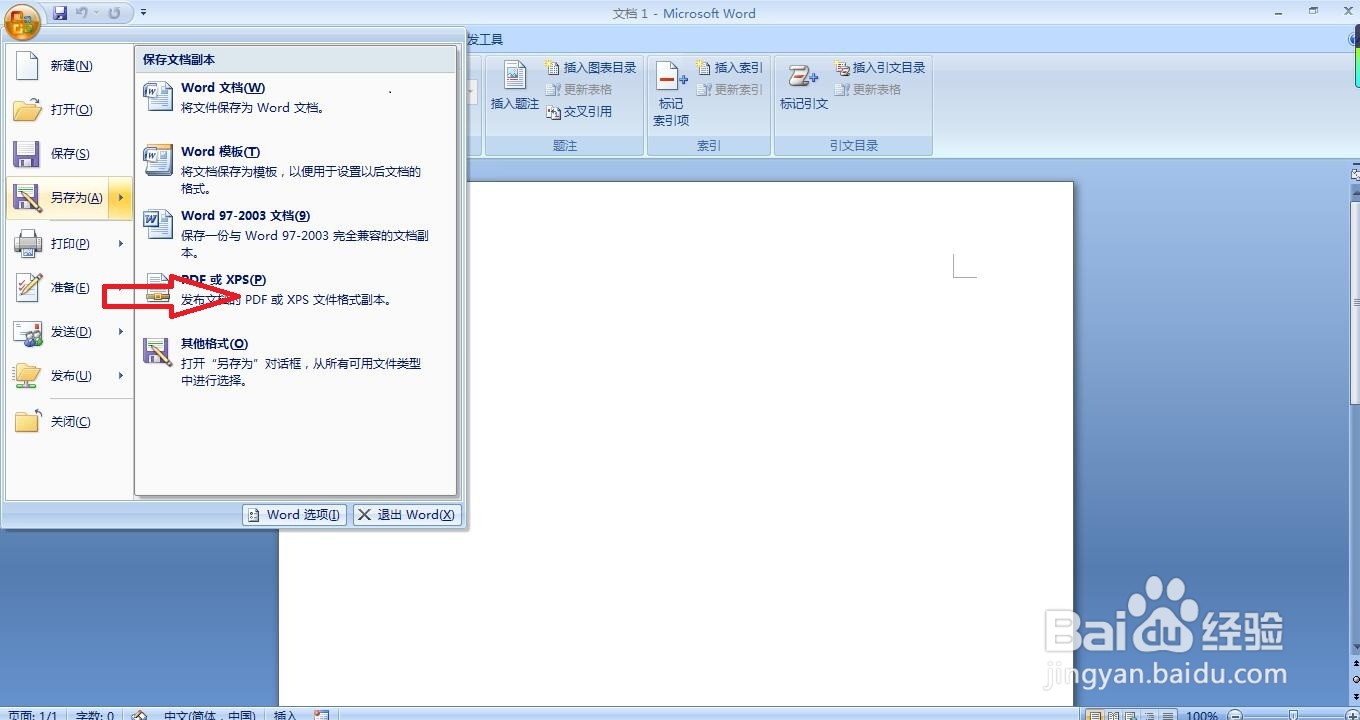Switch to Print Layout view in the status bar
Screen dimensions: 1360x720
[x=1096, y=716]
